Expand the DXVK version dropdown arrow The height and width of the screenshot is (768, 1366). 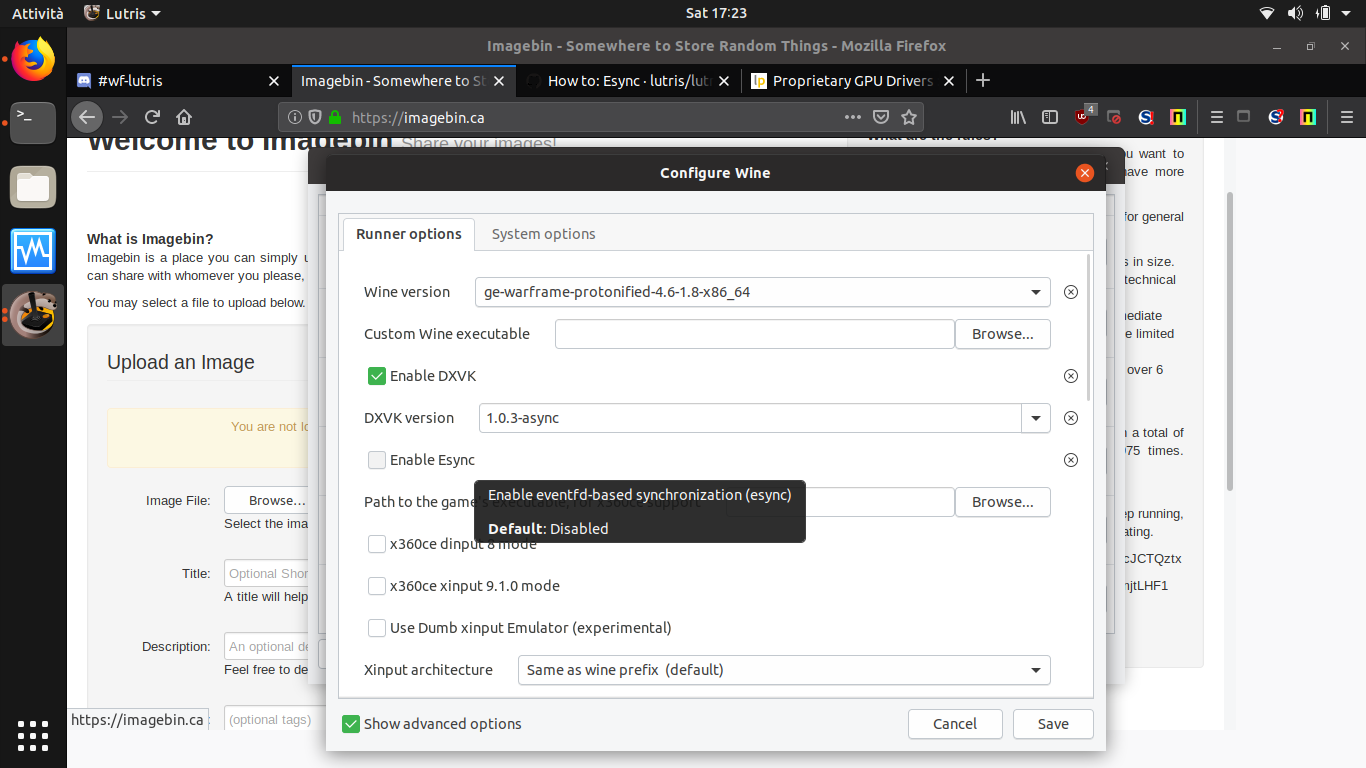1036,418
